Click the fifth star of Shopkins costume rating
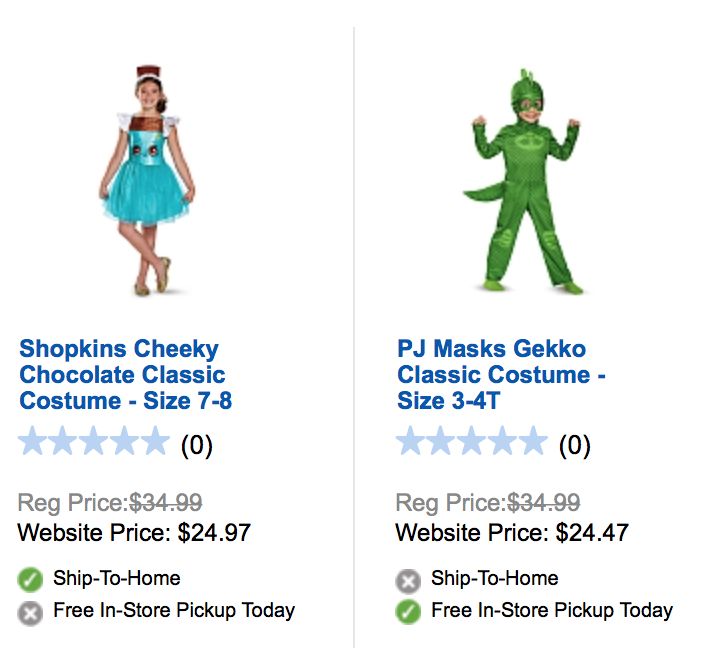This screenshot has height=648, width=704. tap(153, 442)
